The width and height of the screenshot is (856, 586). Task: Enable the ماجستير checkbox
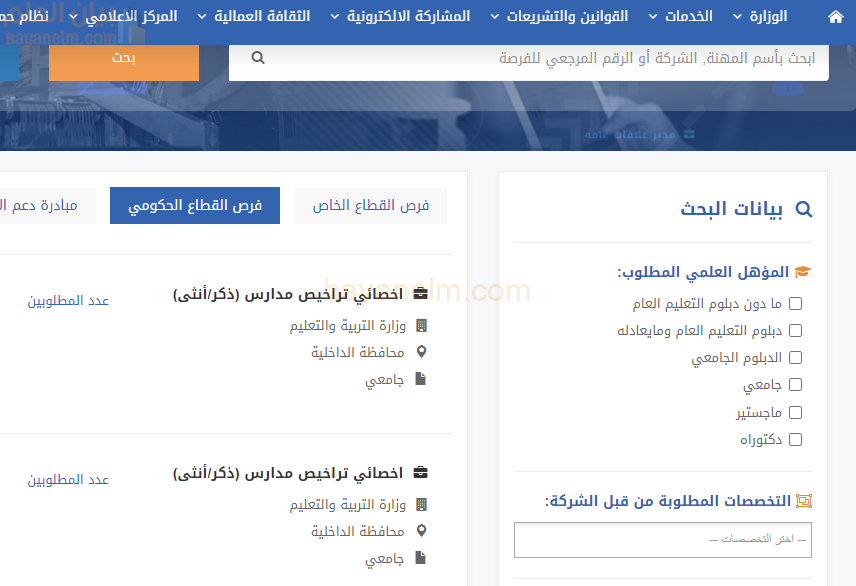pos(795,411)
